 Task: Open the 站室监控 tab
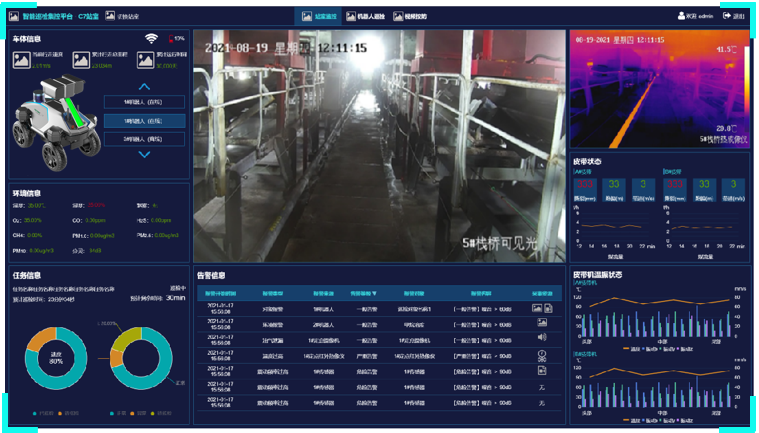coord(318,16)
